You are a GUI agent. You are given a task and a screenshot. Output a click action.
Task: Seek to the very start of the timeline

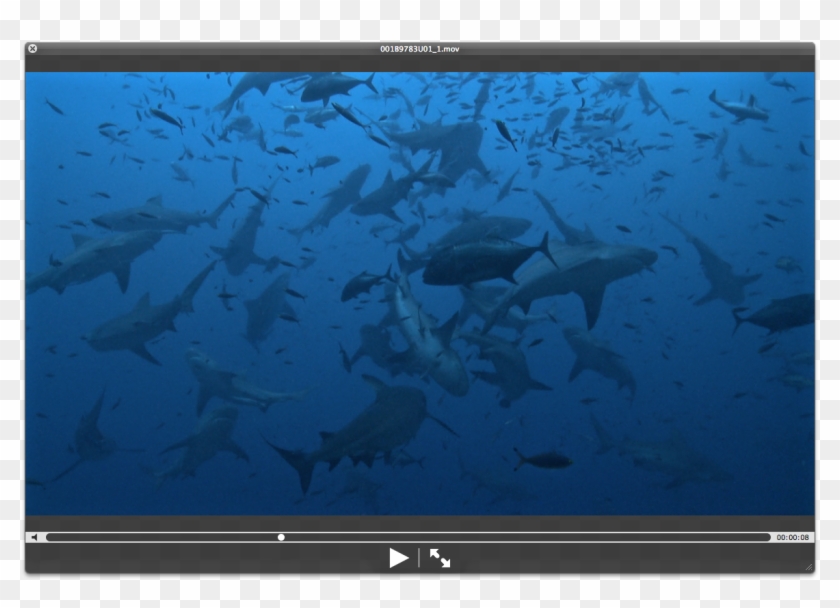pyautogui.click(x=48, y=537)
